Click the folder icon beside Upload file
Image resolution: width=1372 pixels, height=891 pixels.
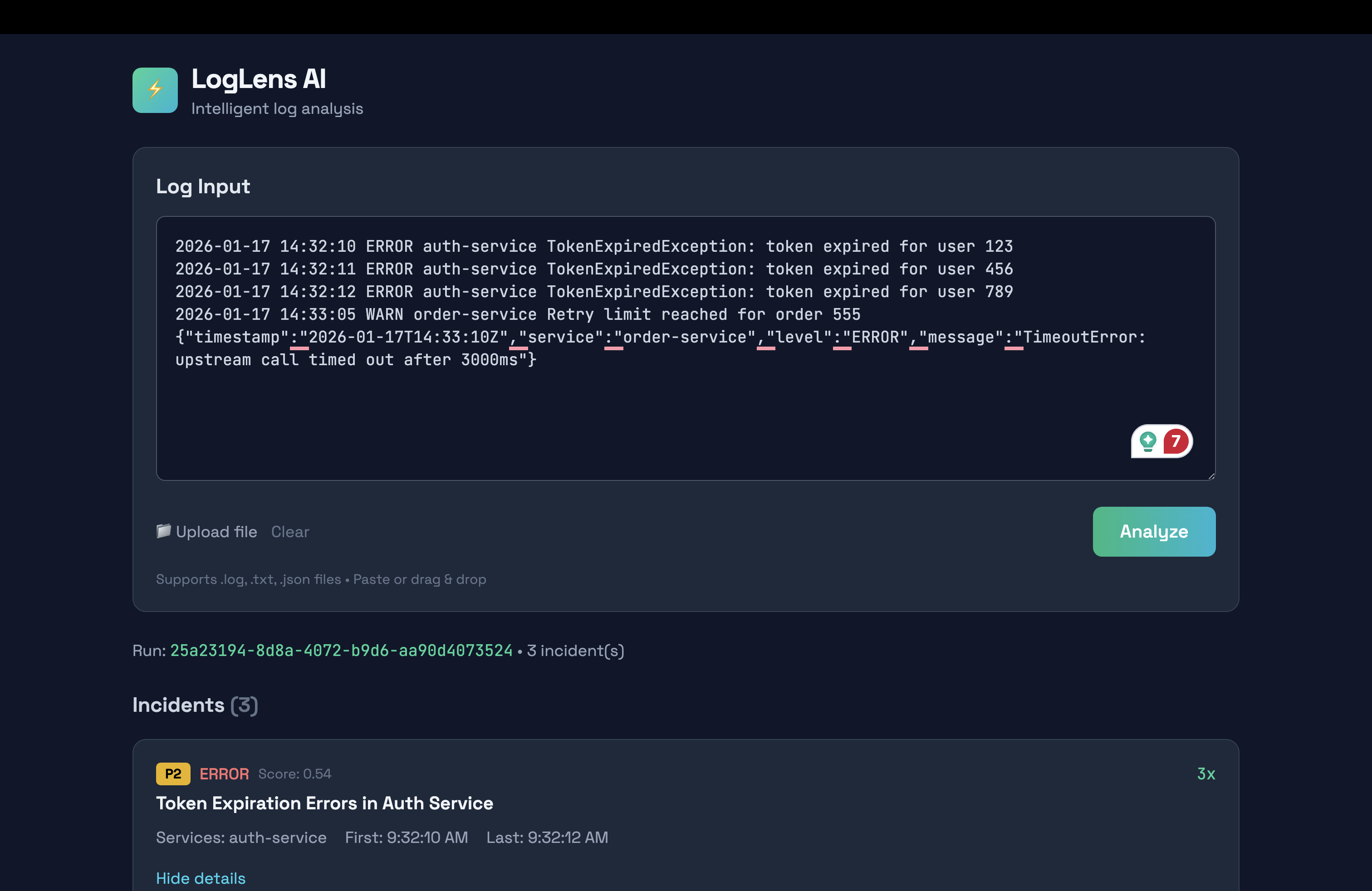[164, 531]
